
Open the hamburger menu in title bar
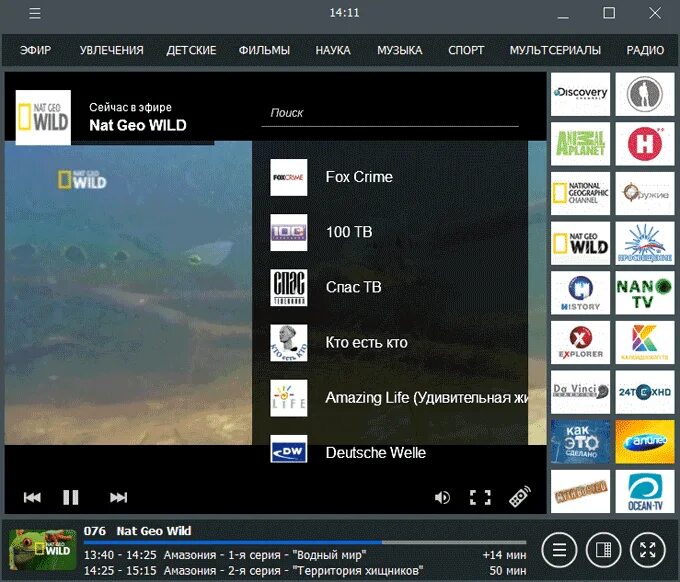pos(35,13)
